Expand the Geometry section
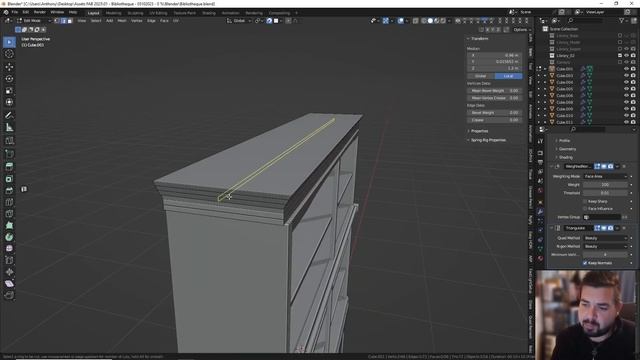This screenshot has height=360, width=640. click(567, 149)
